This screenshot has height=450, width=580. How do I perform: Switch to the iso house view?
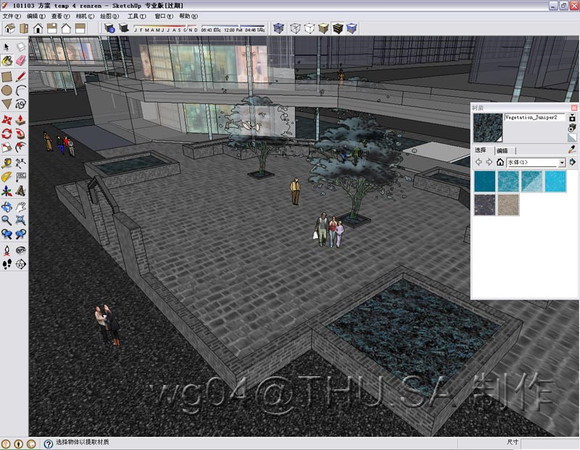click(10, 28)
